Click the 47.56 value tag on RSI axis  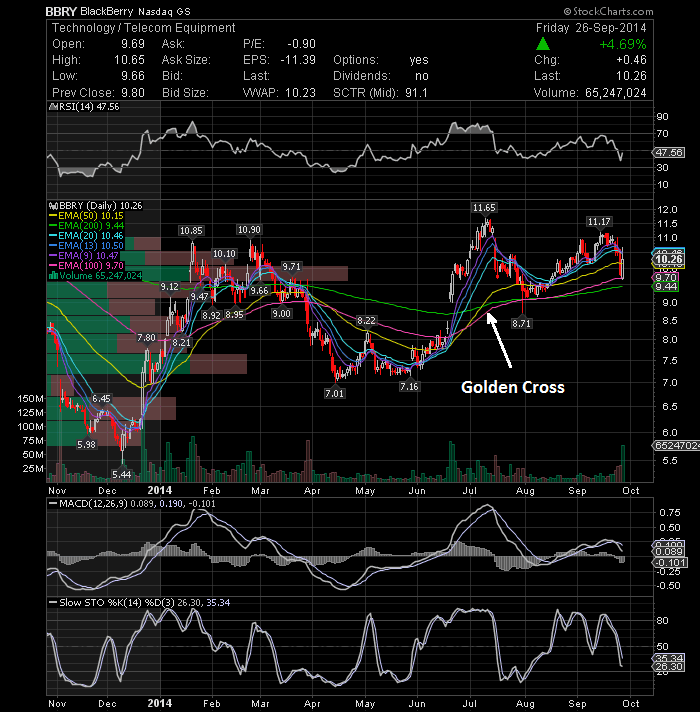coord(669,153)
